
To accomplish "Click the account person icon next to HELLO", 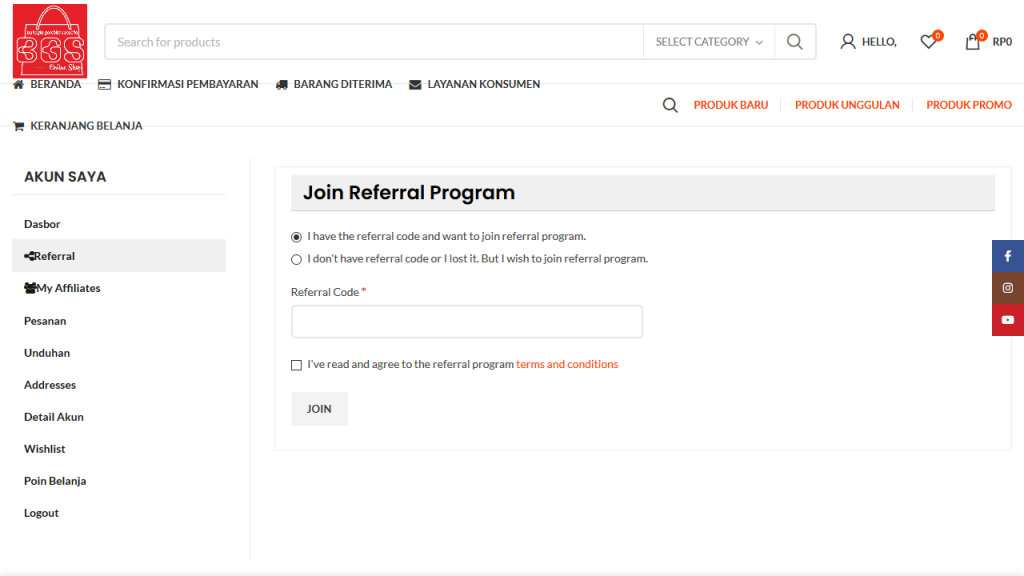I will [846, 41].
